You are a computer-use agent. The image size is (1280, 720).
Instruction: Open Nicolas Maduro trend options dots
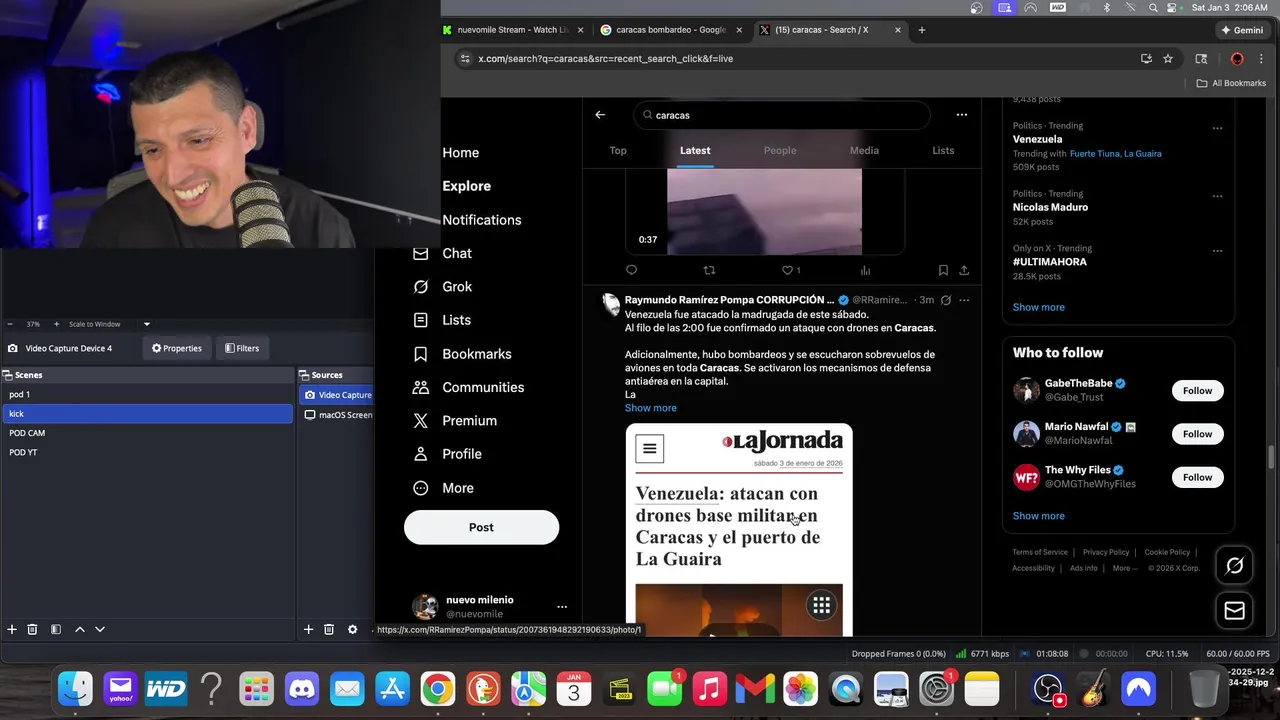1217,196
